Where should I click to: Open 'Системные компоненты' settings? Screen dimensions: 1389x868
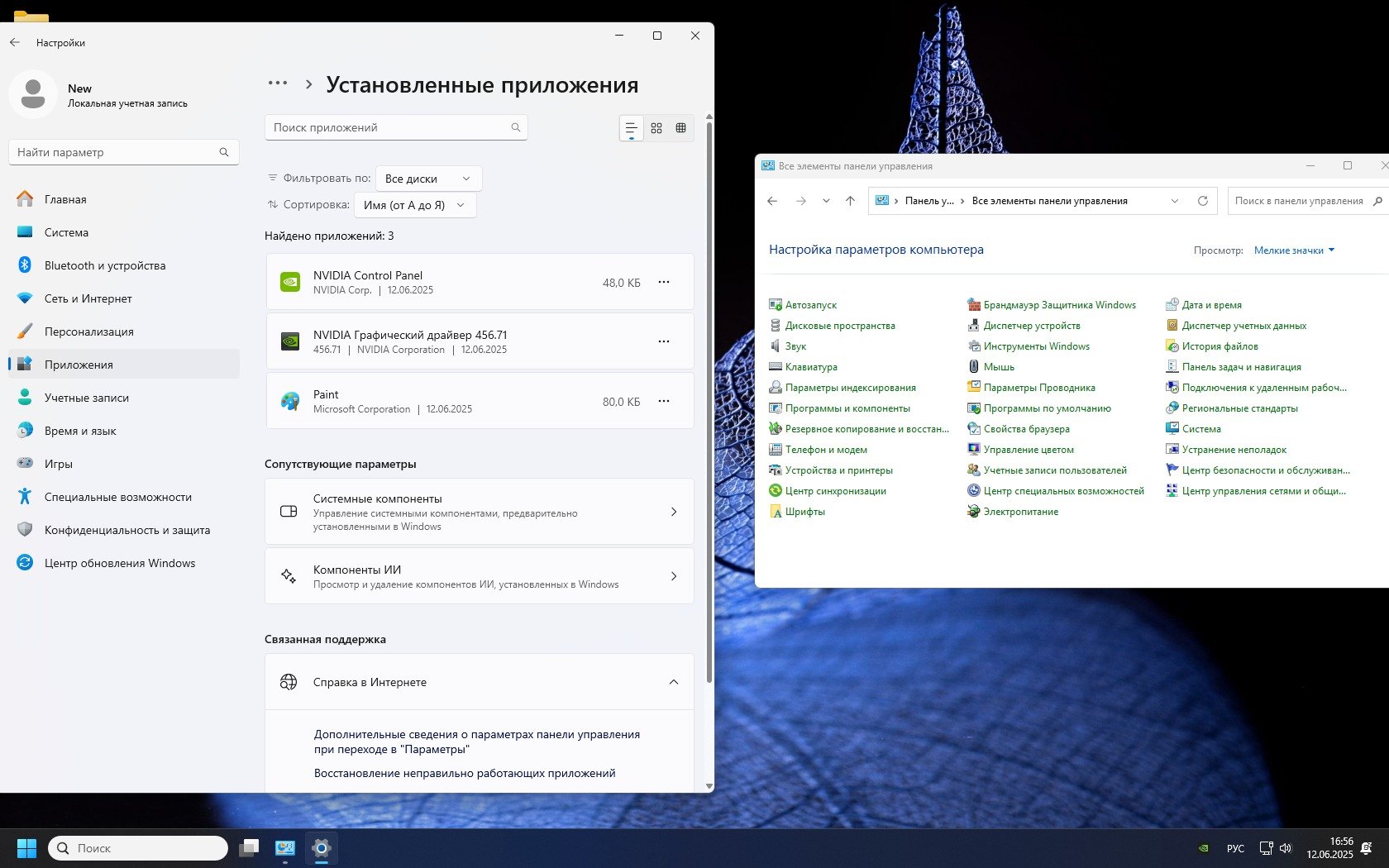tap(480, 512)
